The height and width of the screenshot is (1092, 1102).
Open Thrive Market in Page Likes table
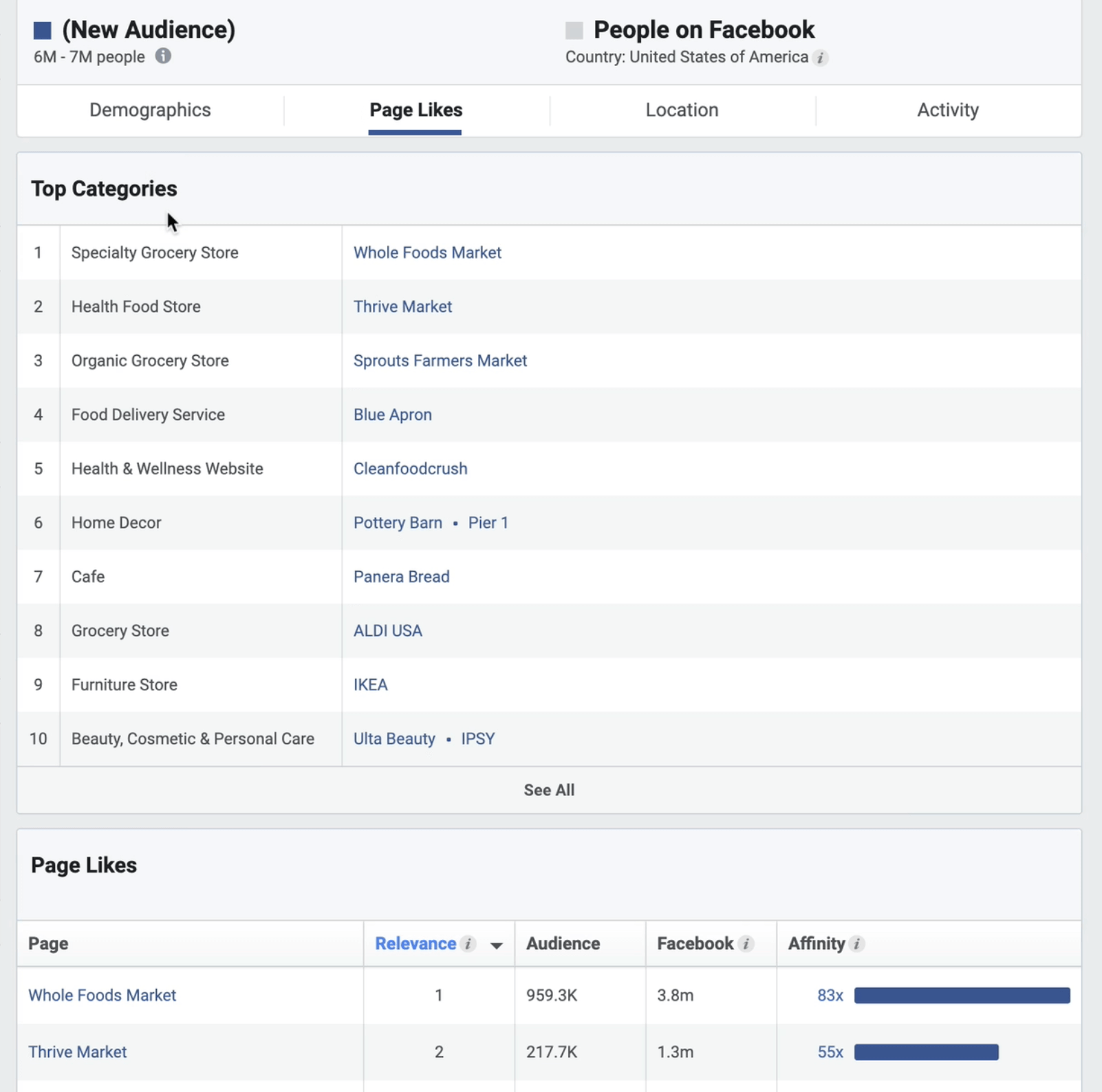pyautogui.click(x=77, y=1052)
